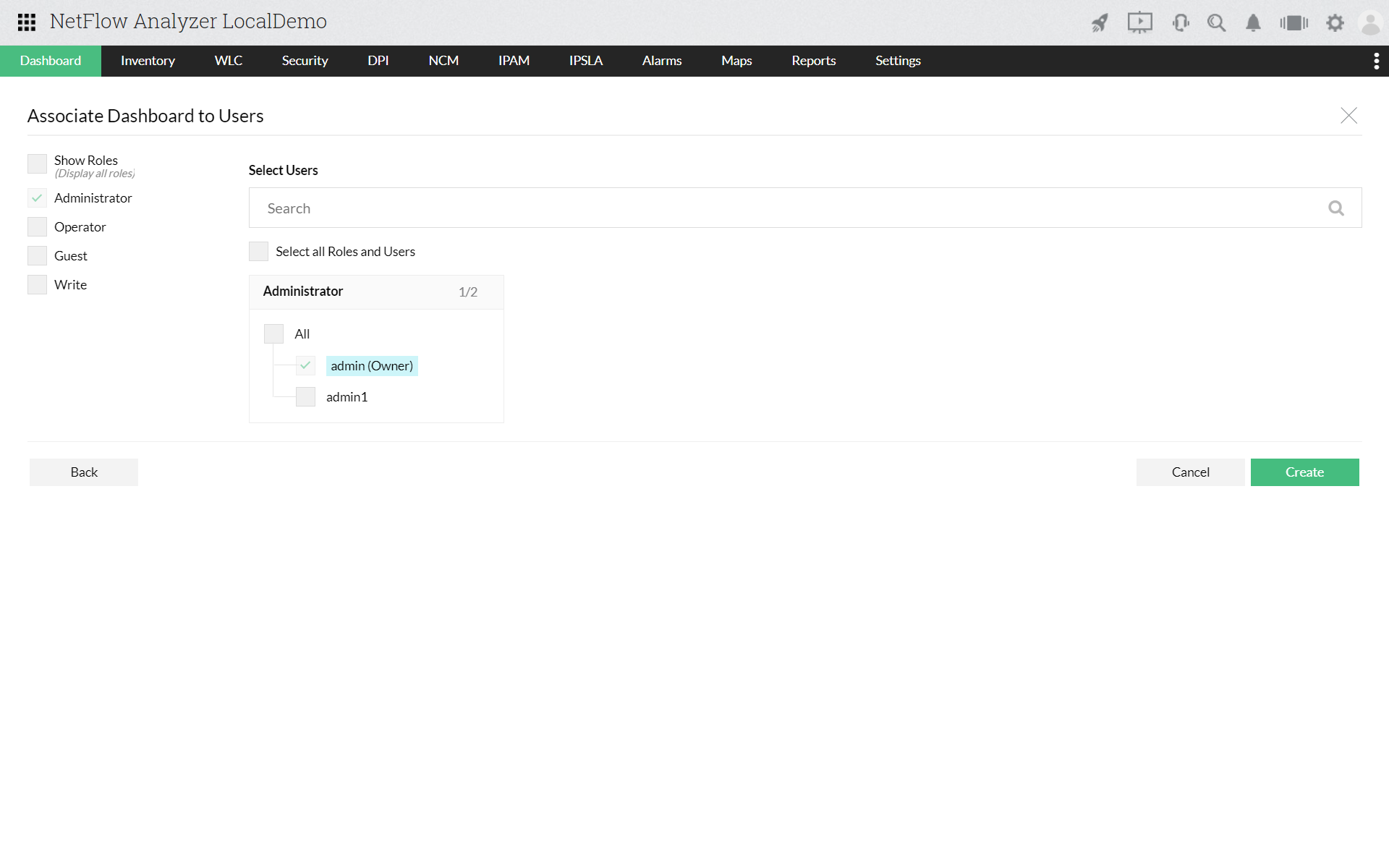Click the user profile avatar
This screenshot has width=1389, height=868.
point(1370,23)
